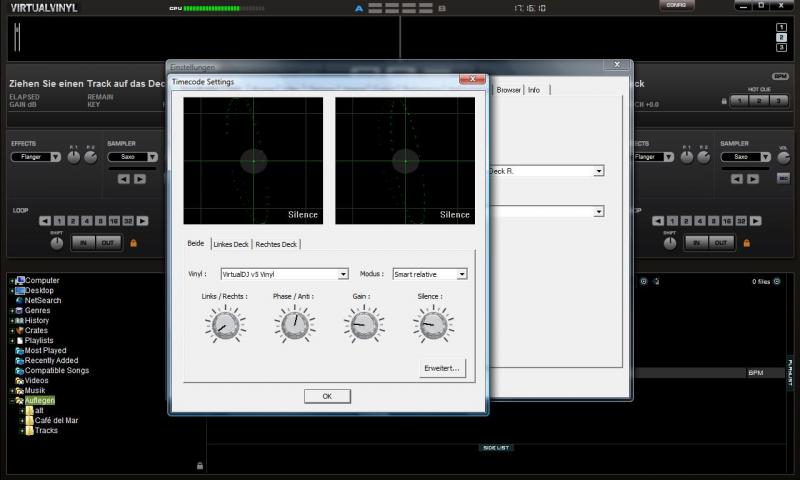Toggle left deck loop lock icon
This screenshot has width=800, height=480.
click(134, 243)
